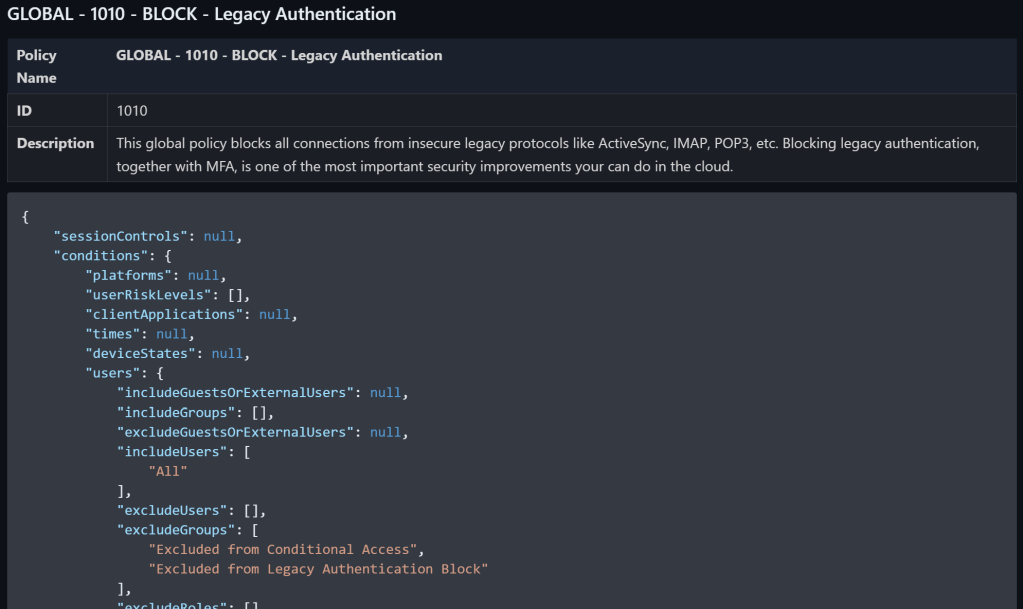Click the bold policy name value in table
Screen dimensions: 1023x609
pyautogui.click(x=279, y=55)
